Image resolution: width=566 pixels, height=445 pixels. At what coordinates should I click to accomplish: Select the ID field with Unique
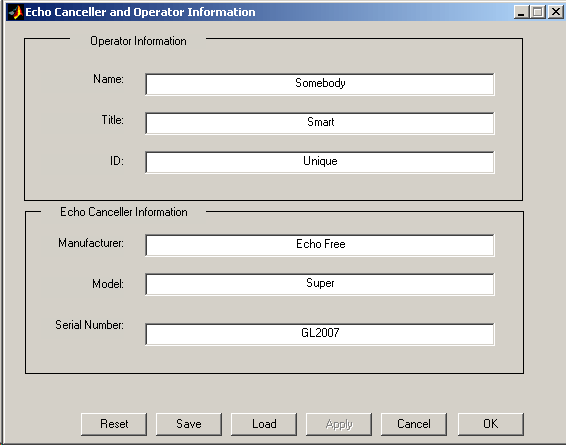320,162
